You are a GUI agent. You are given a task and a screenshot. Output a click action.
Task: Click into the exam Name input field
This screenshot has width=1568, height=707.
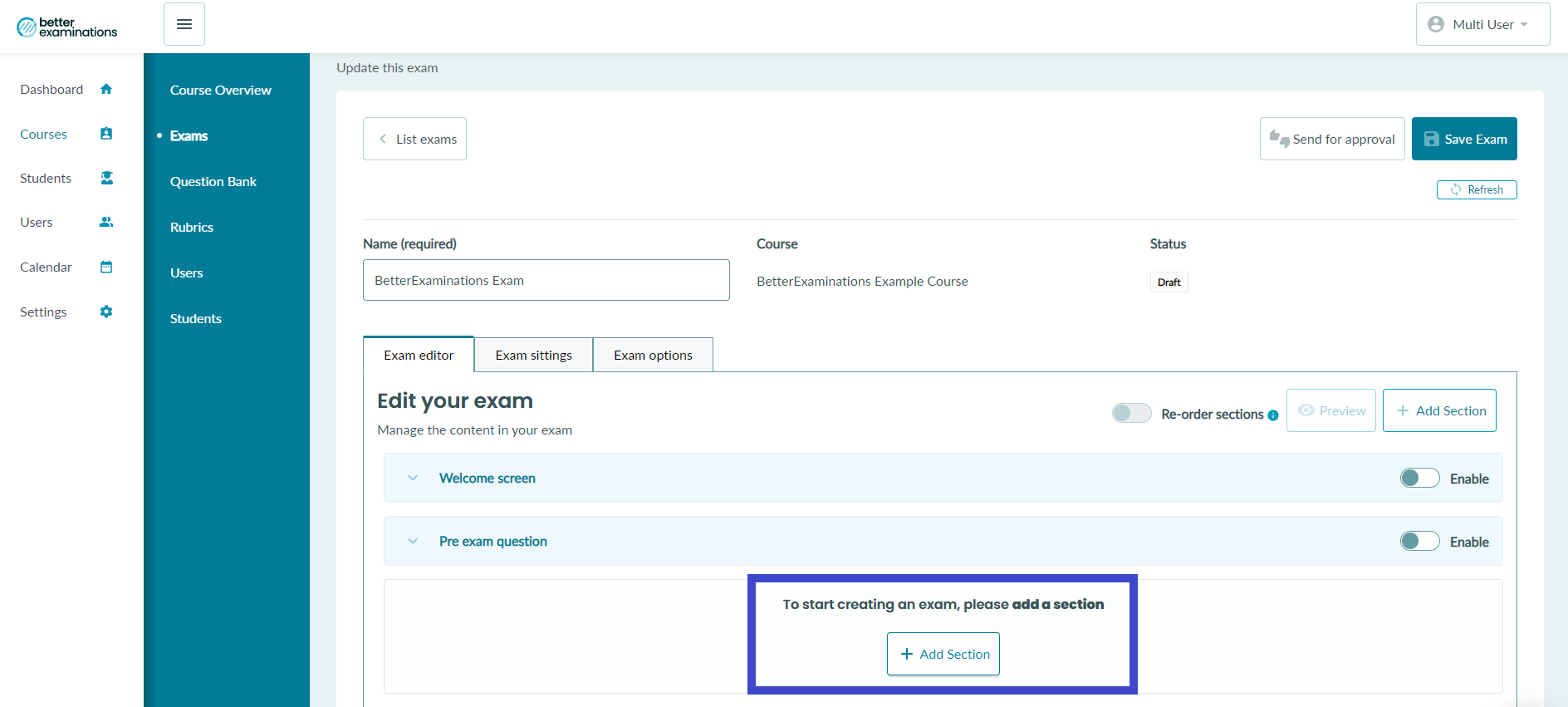click(546, 280)
